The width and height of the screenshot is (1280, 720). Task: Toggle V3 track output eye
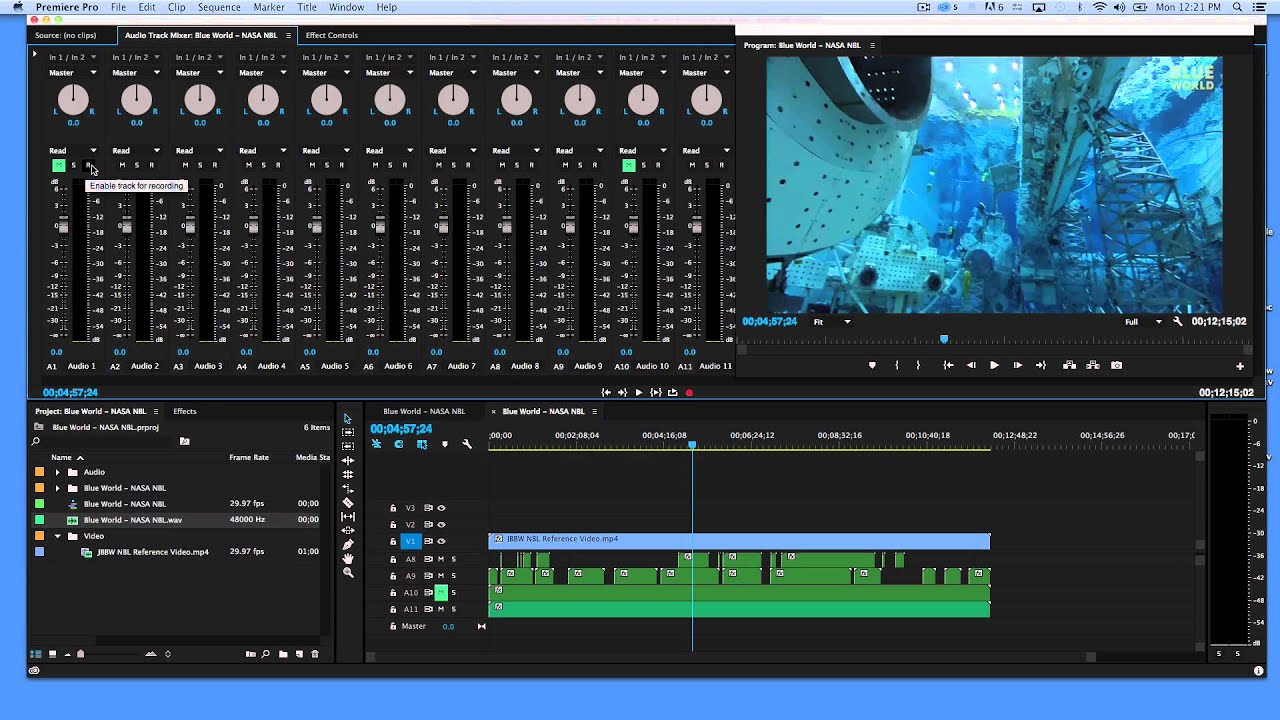(441, 508)
